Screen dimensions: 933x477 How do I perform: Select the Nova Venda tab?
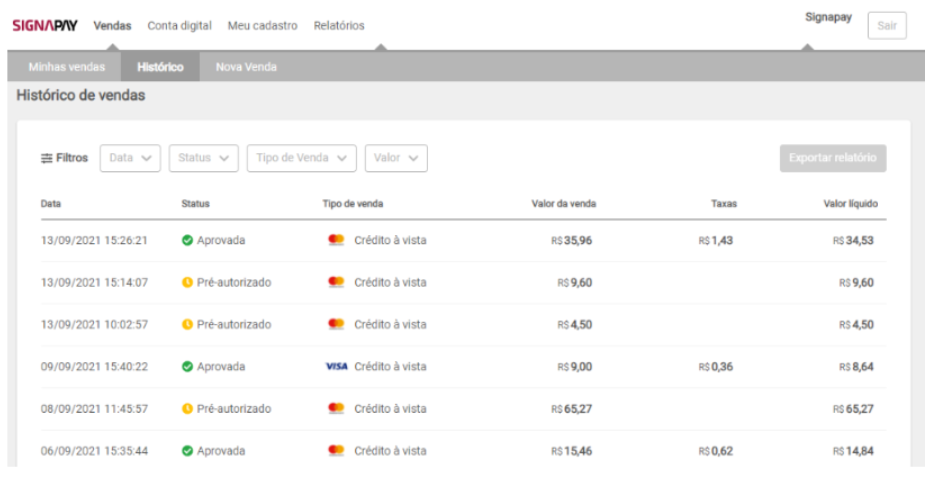246,67
